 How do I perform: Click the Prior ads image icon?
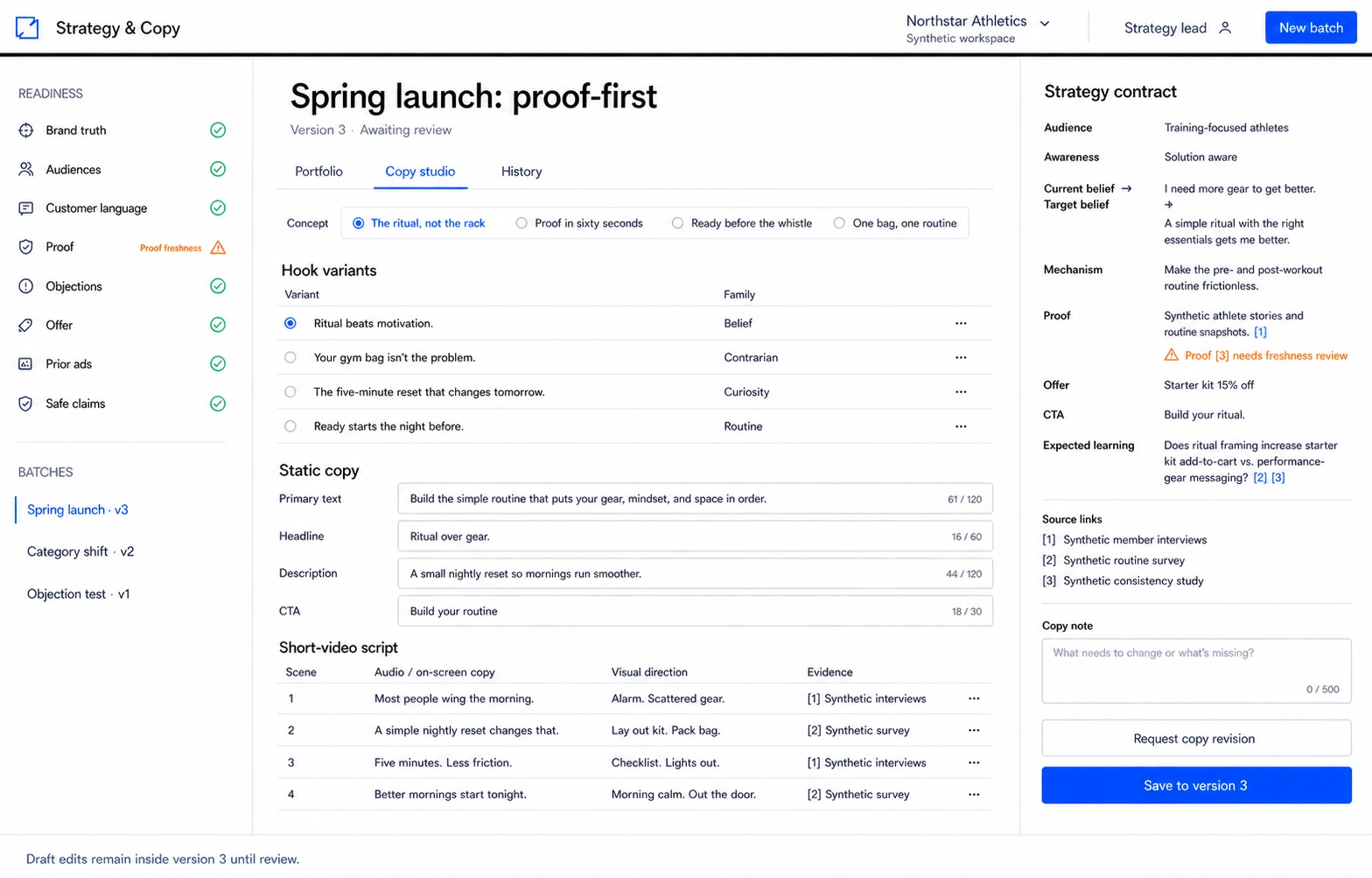tap(26, 364)
